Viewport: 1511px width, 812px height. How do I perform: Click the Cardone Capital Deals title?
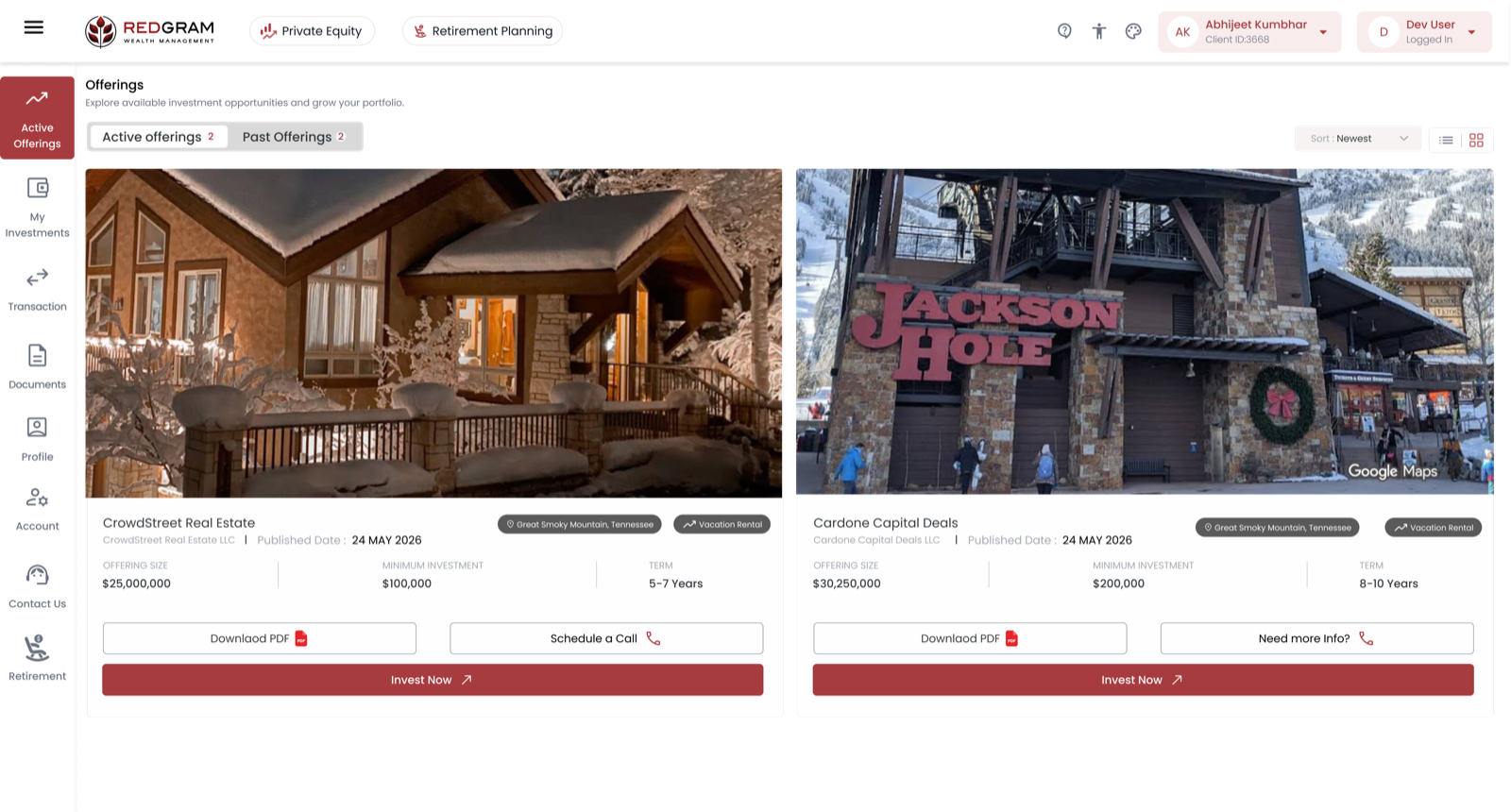click(x=885, y=523)
